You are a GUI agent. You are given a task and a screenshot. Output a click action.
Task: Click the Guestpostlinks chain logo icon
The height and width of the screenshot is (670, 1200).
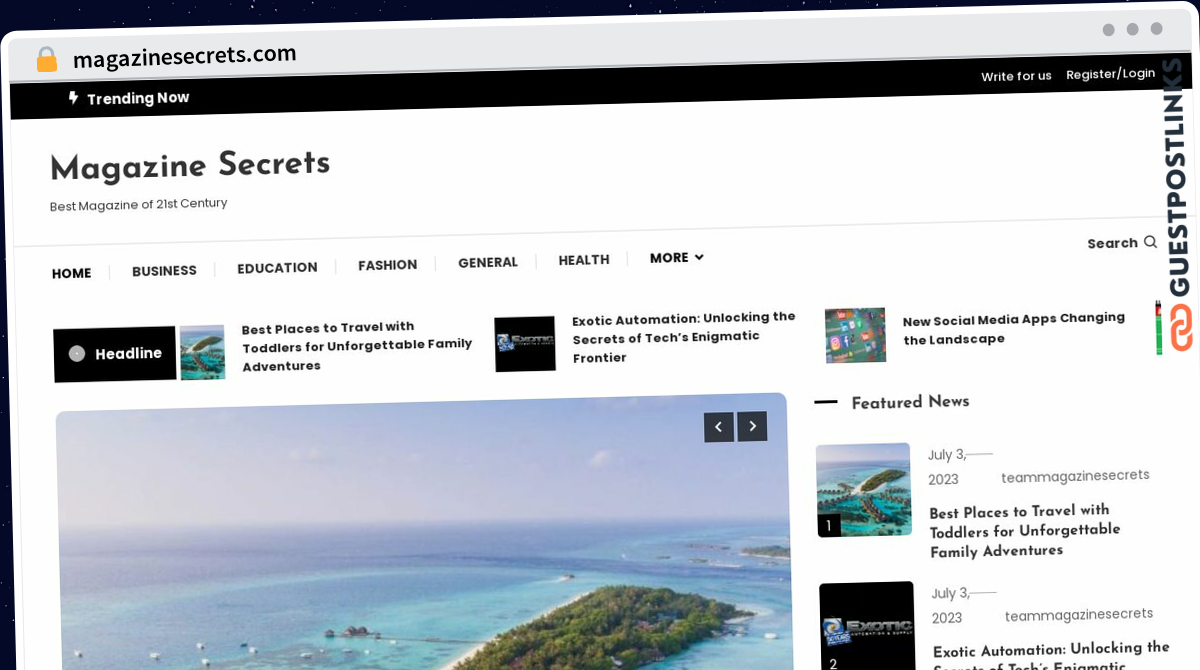(x=1182, y=327)
